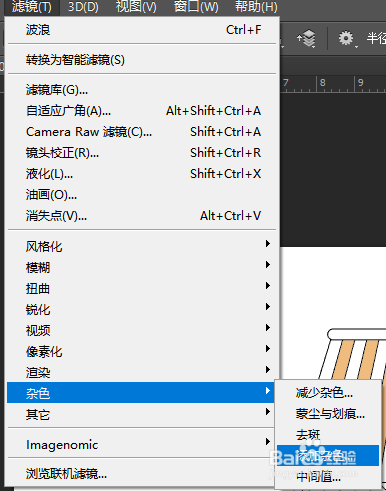Open the 窗口(W) menu
386x491 pixels.
[196, 7]
